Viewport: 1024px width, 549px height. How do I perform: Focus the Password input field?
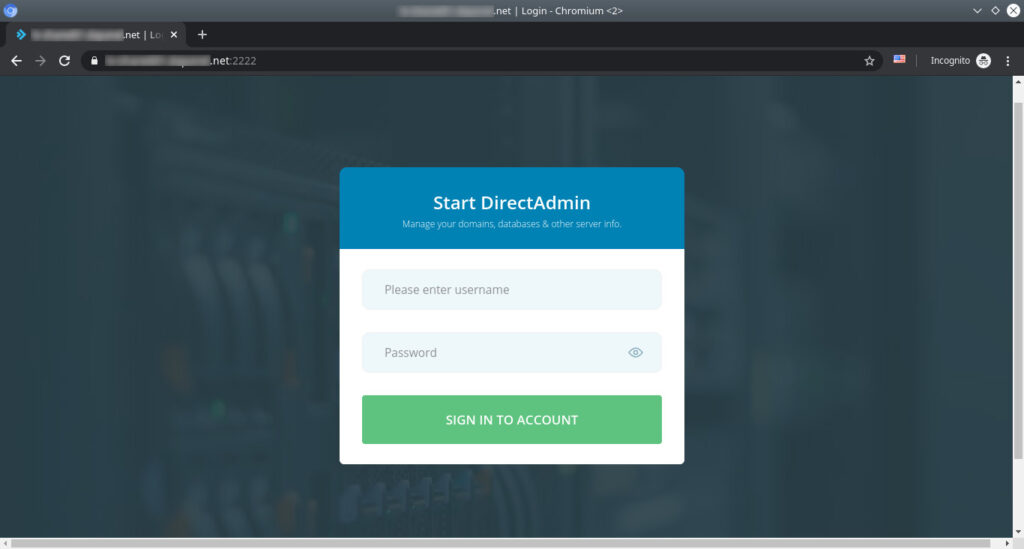click(x=511, y=353)
